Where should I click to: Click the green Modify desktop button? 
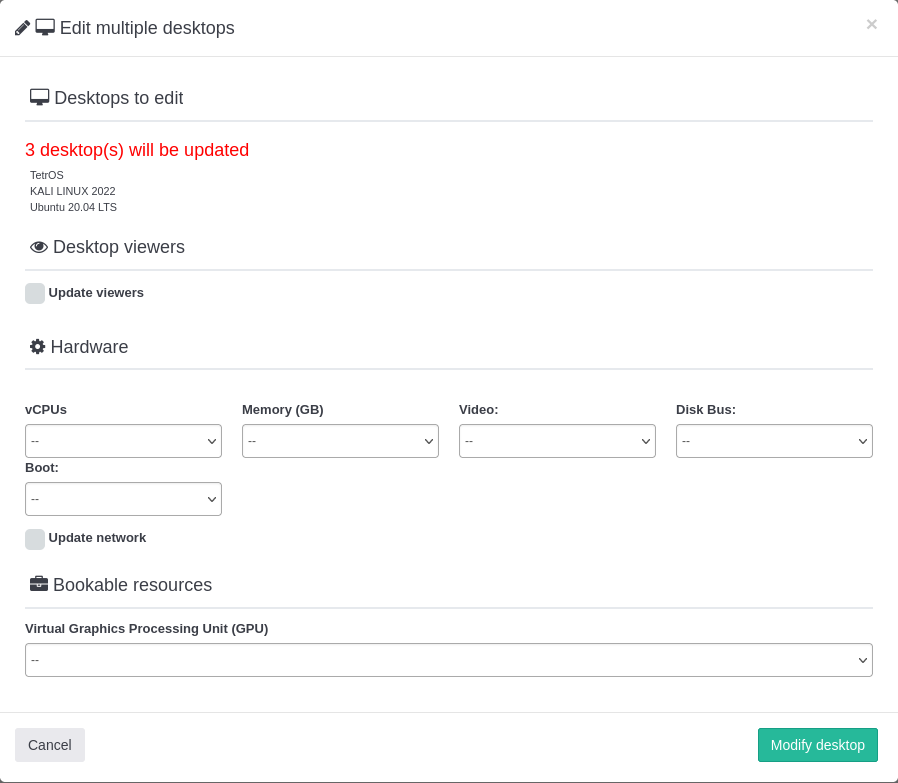point(817,745)
